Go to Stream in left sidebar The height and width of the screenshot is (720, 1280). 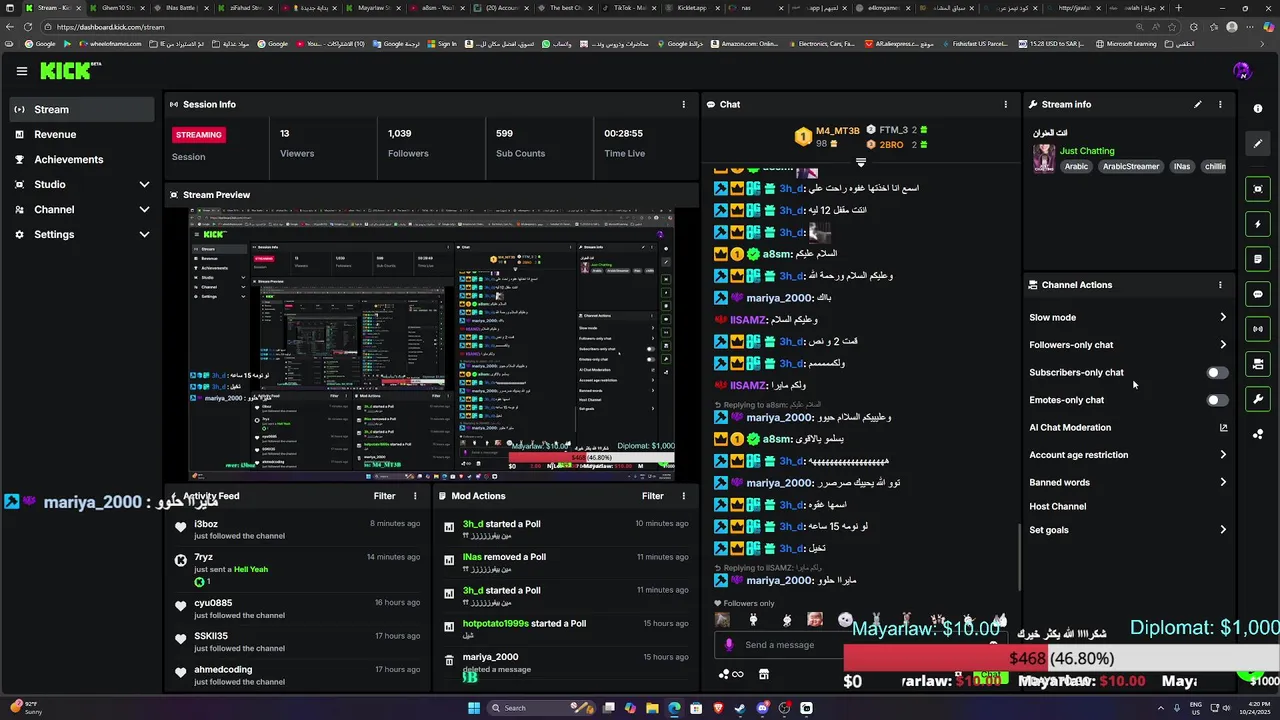click(x=83, y=109)
